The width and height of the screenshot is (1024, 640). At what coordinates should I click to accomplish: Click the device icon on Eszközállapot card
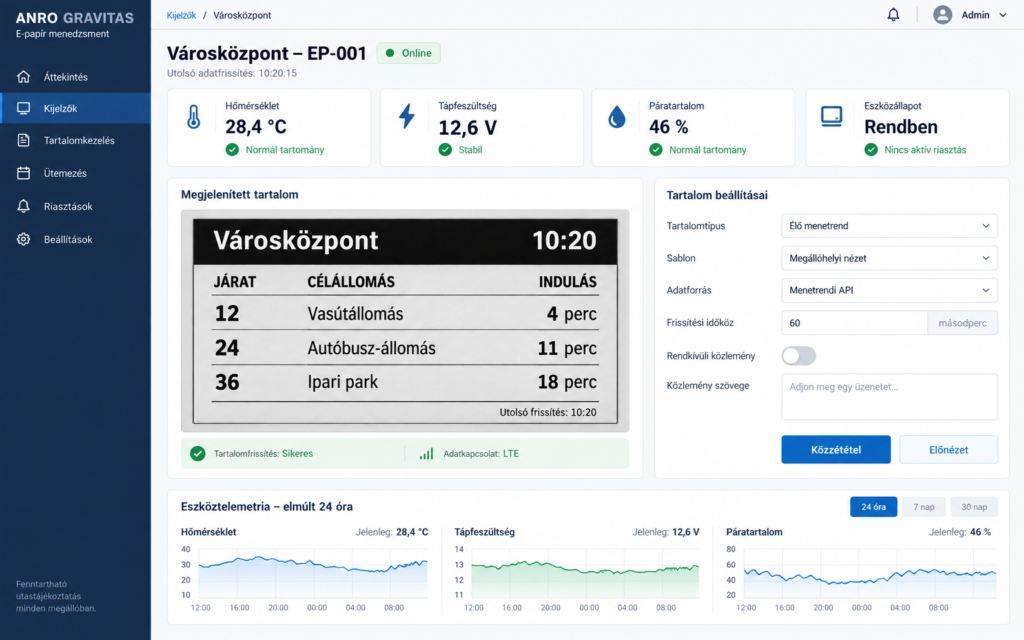(x=831, y=116)
